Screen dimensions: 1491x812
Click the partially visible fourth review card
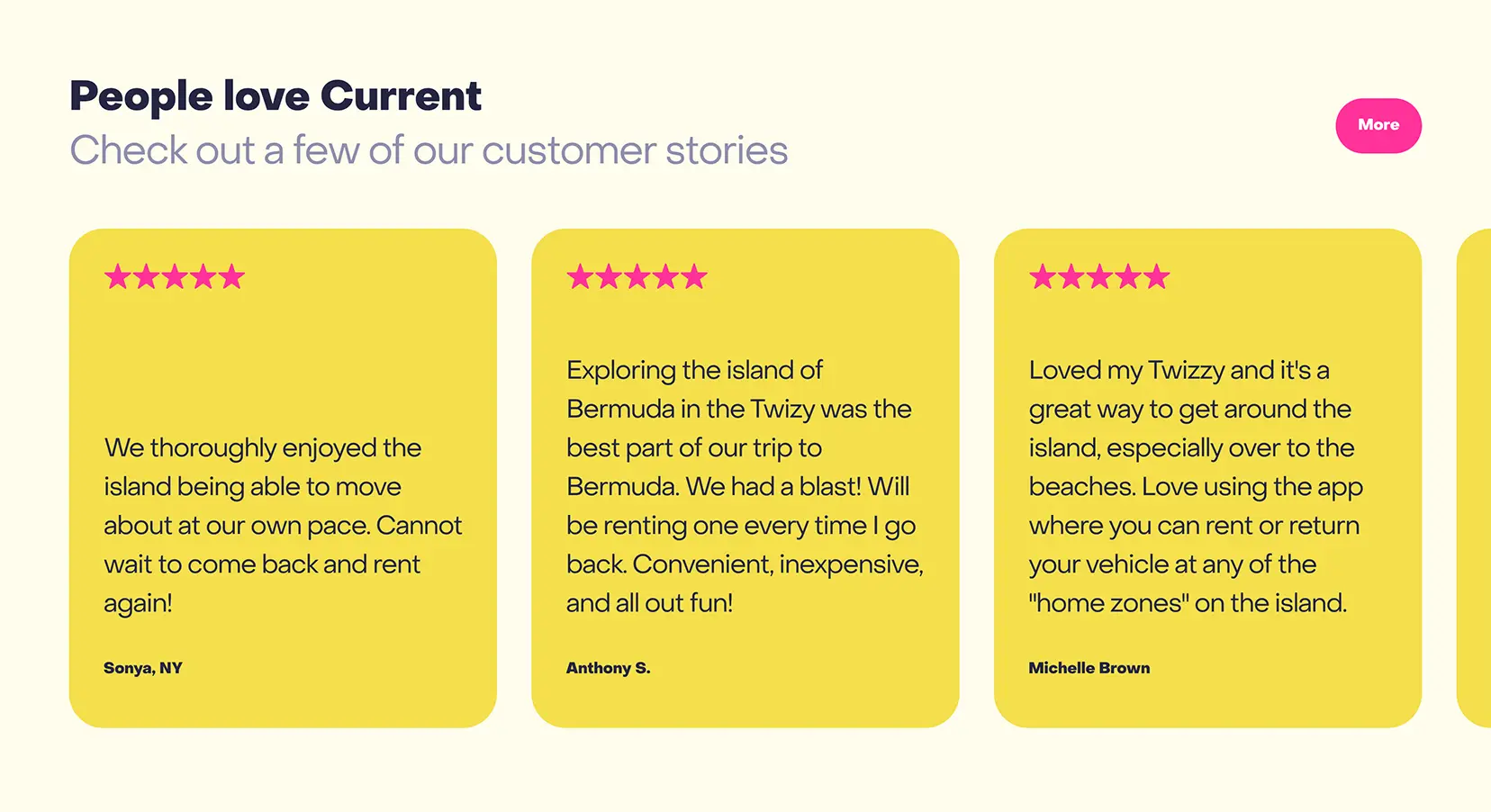pyautogui.click(x=1475, y=478)
